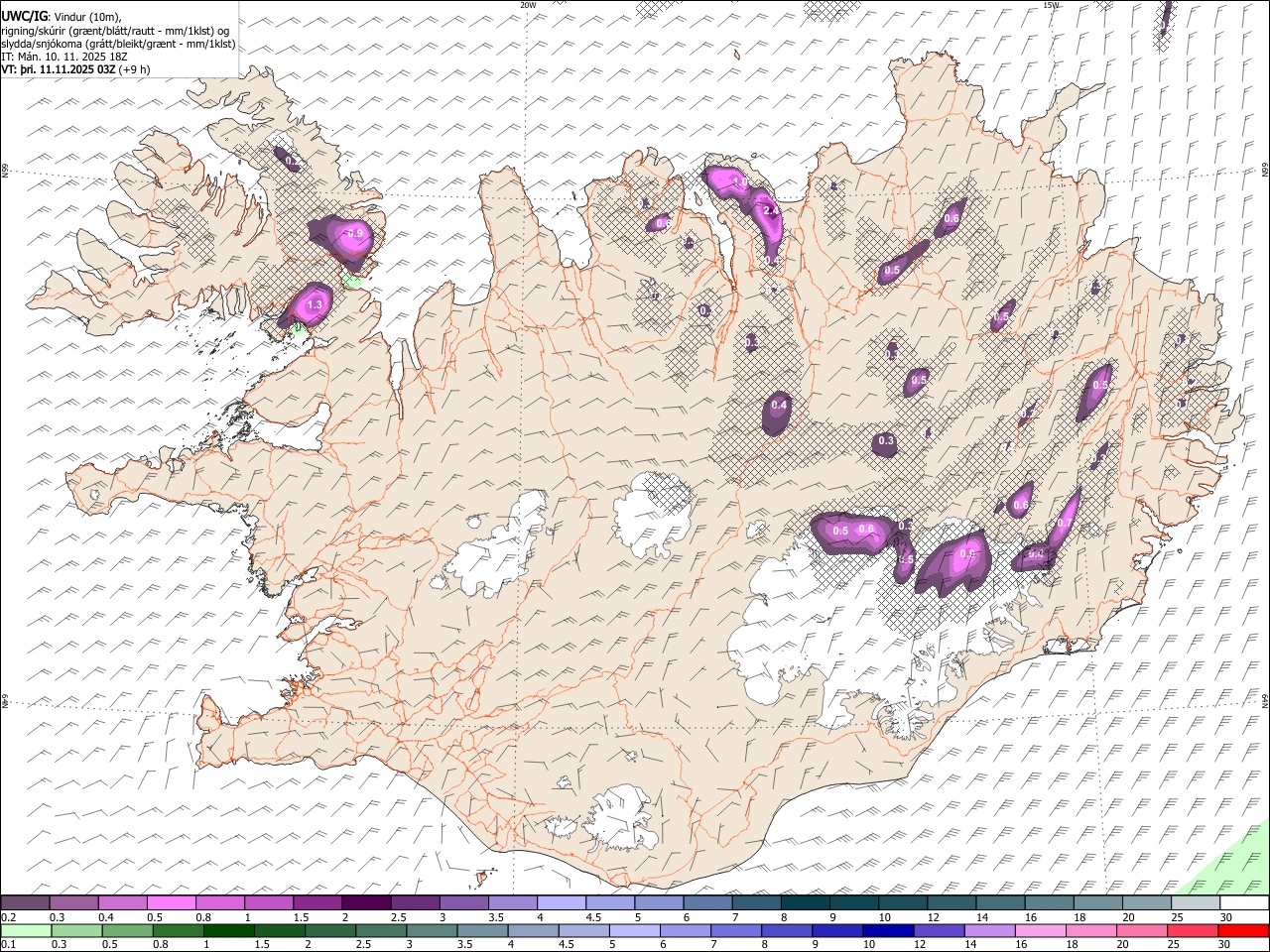Viewport: 1270px width, 952px height.
Task: Select the 'rigning/skúrir' legend description line
Action: click(115, 30)
